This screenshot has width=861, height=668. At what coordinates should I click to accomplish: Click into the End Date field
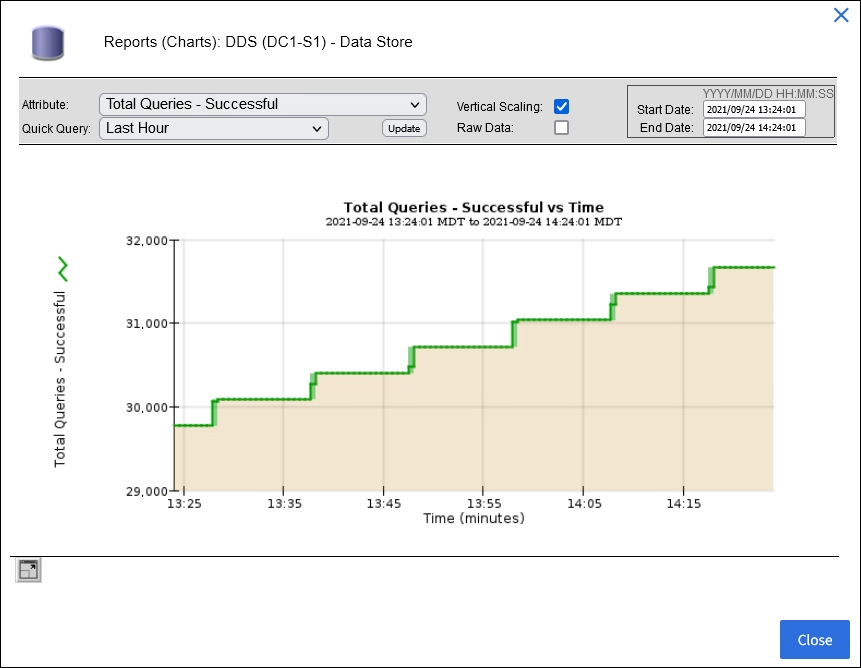pos(754,128)
